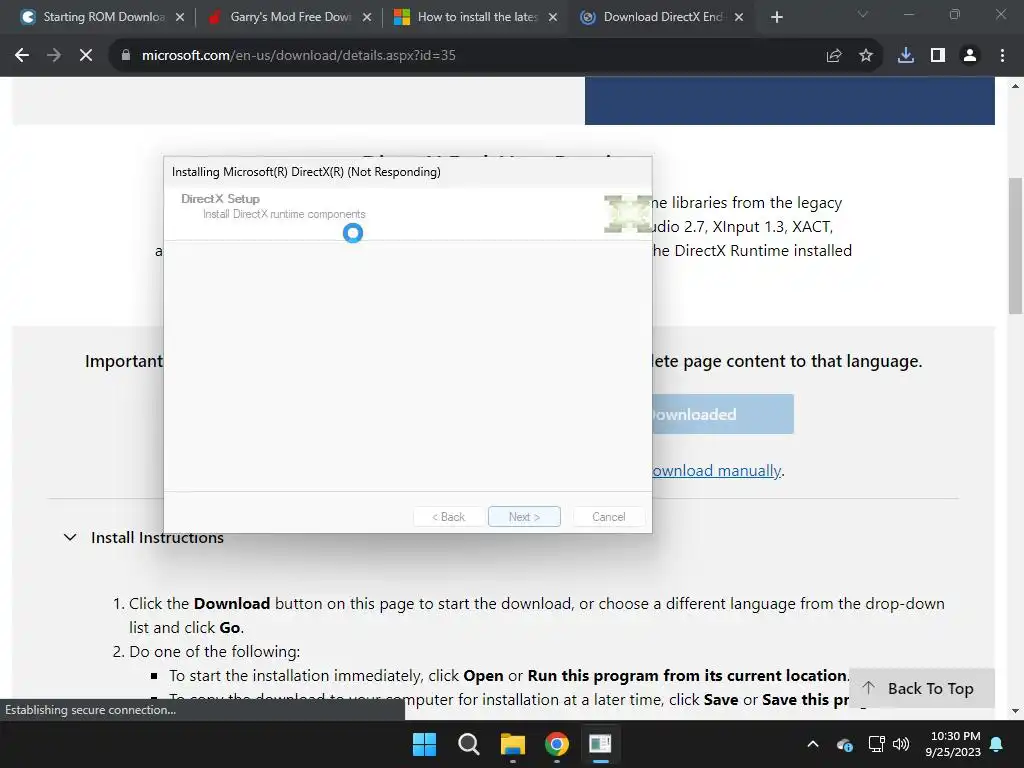Open a new tab
This screenshot has width=1024, height=768.
(776, 17)
